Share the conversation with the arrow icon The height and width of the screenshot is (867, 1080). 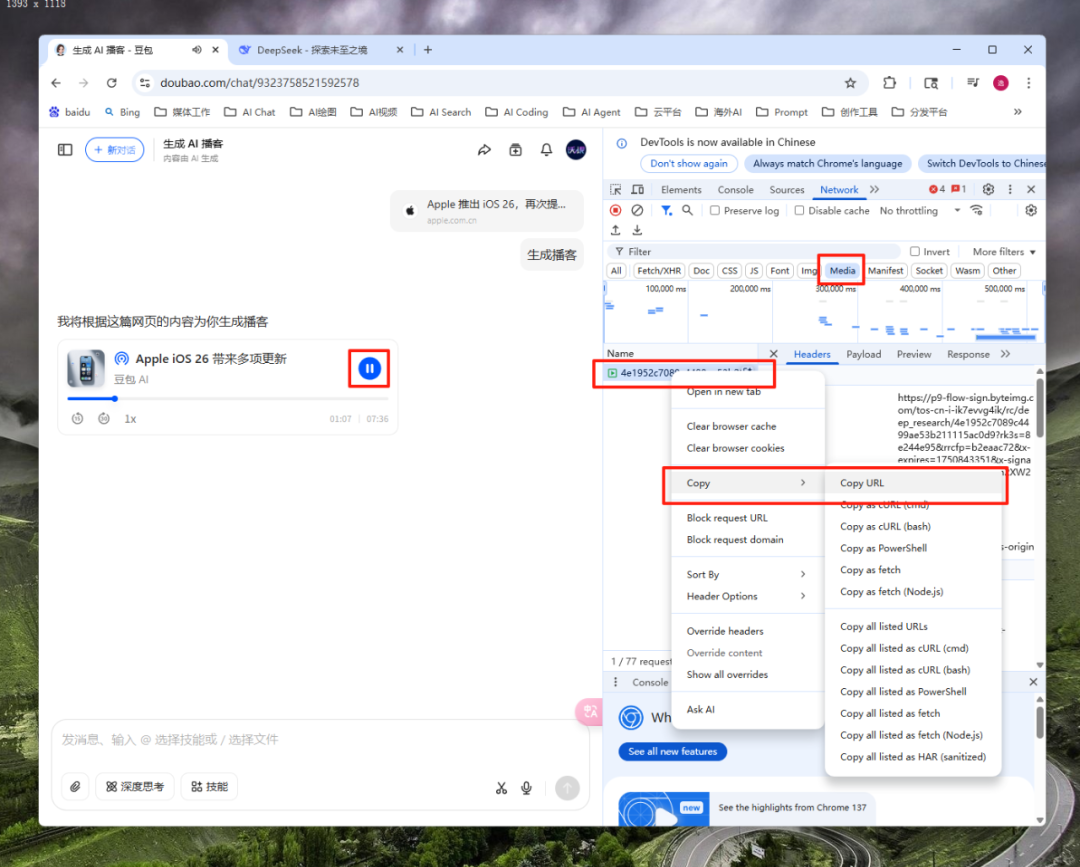tap(484, 149)
